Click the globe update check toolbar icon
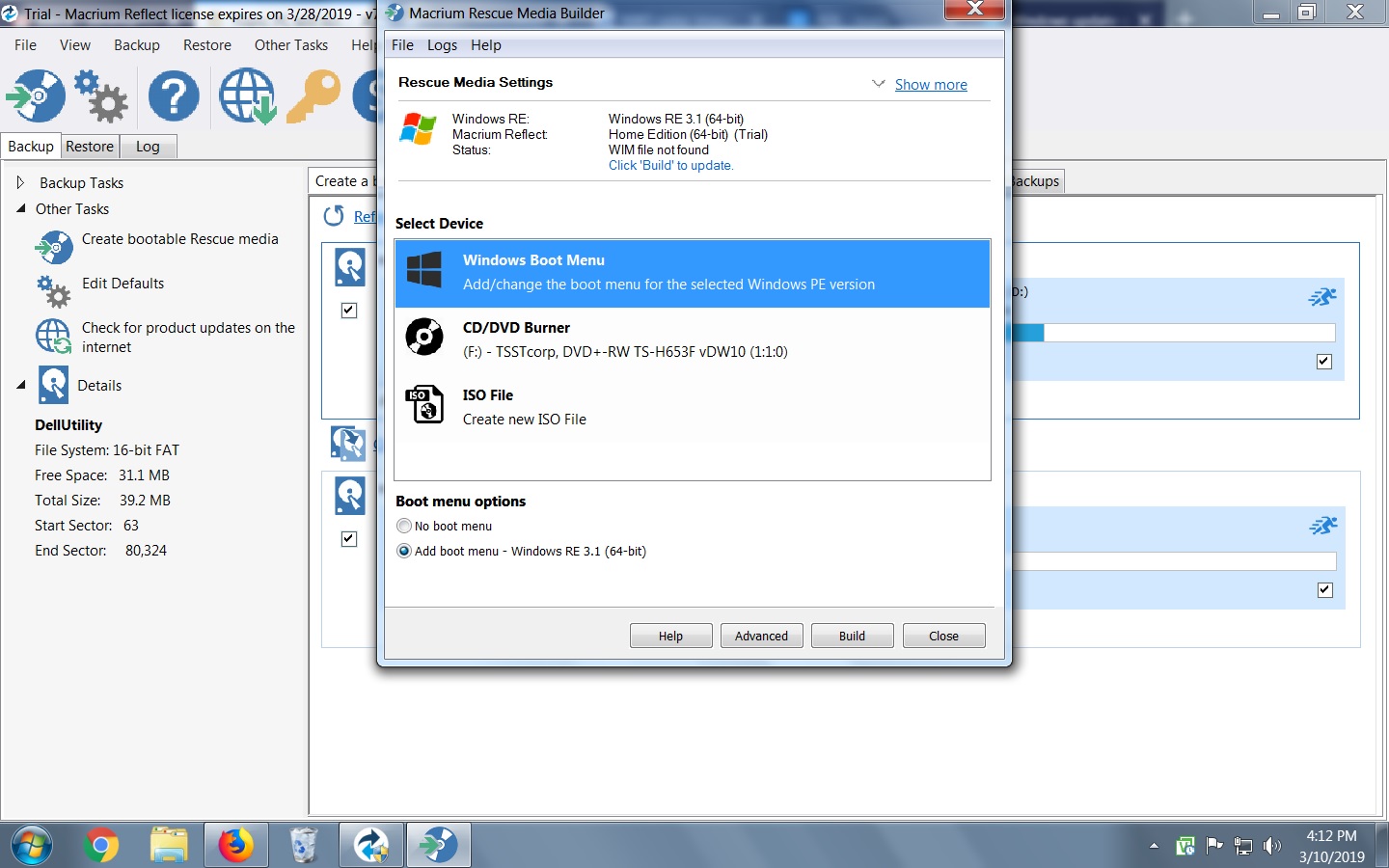Viewport: 1389px width, 868px height. pos(247,95)
